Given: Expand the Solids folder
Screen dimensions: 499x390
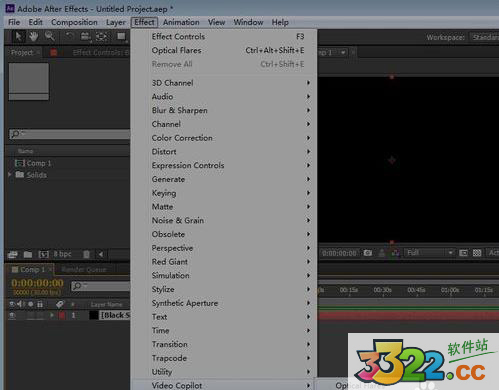Looking at the screenshot, I should (x=10, y=174).
